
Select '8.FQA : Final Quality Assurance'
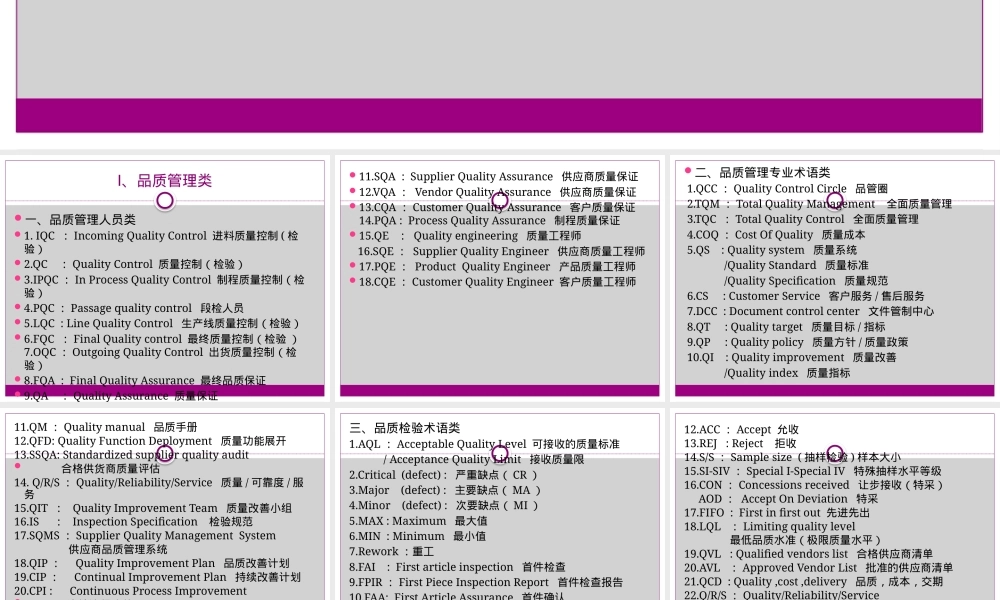pyautogui.click(x=109, y=381)
